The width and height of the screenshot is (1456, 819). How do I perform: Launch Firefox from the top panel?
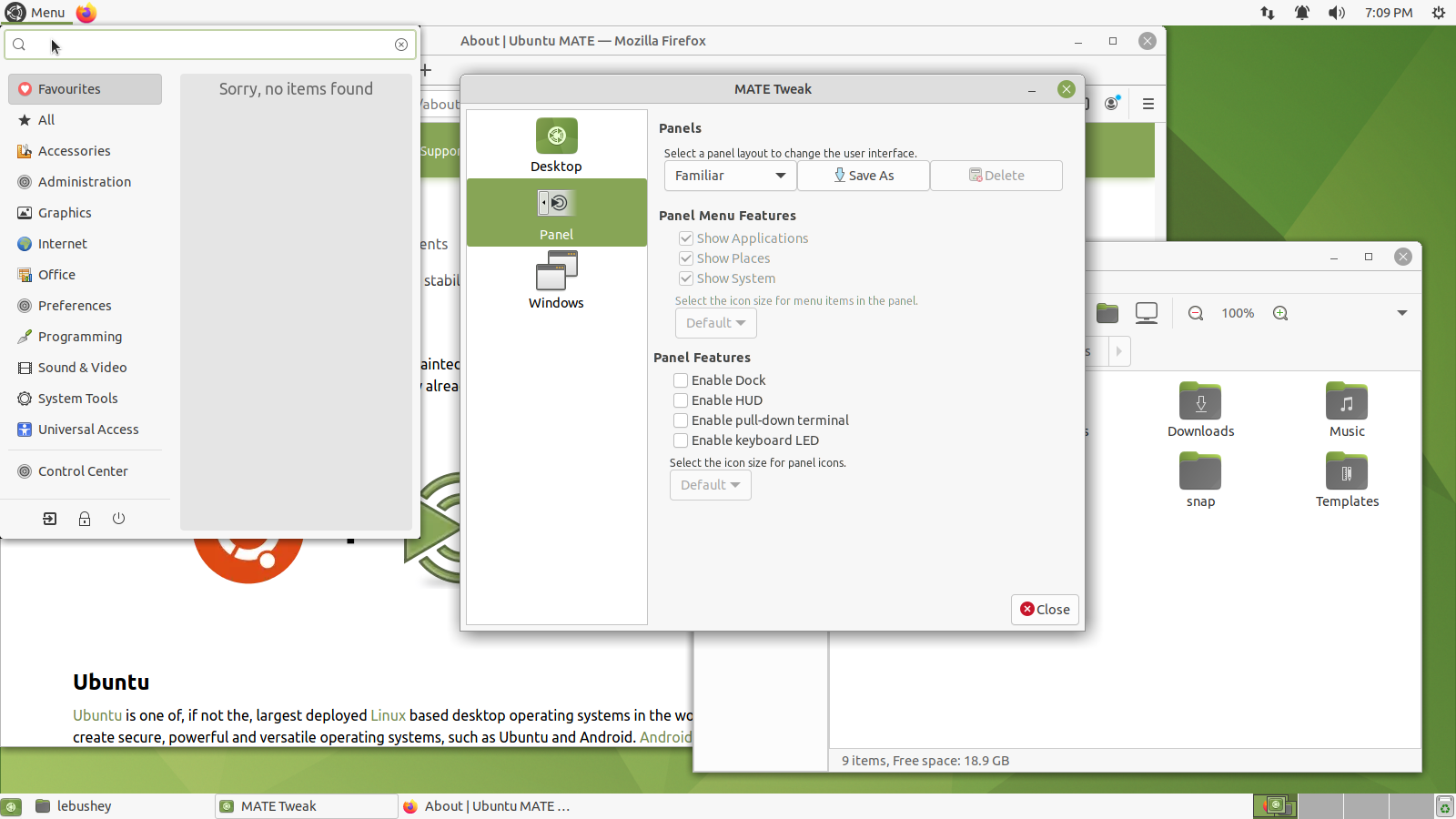pyautogui.click(x=86, y=13)
